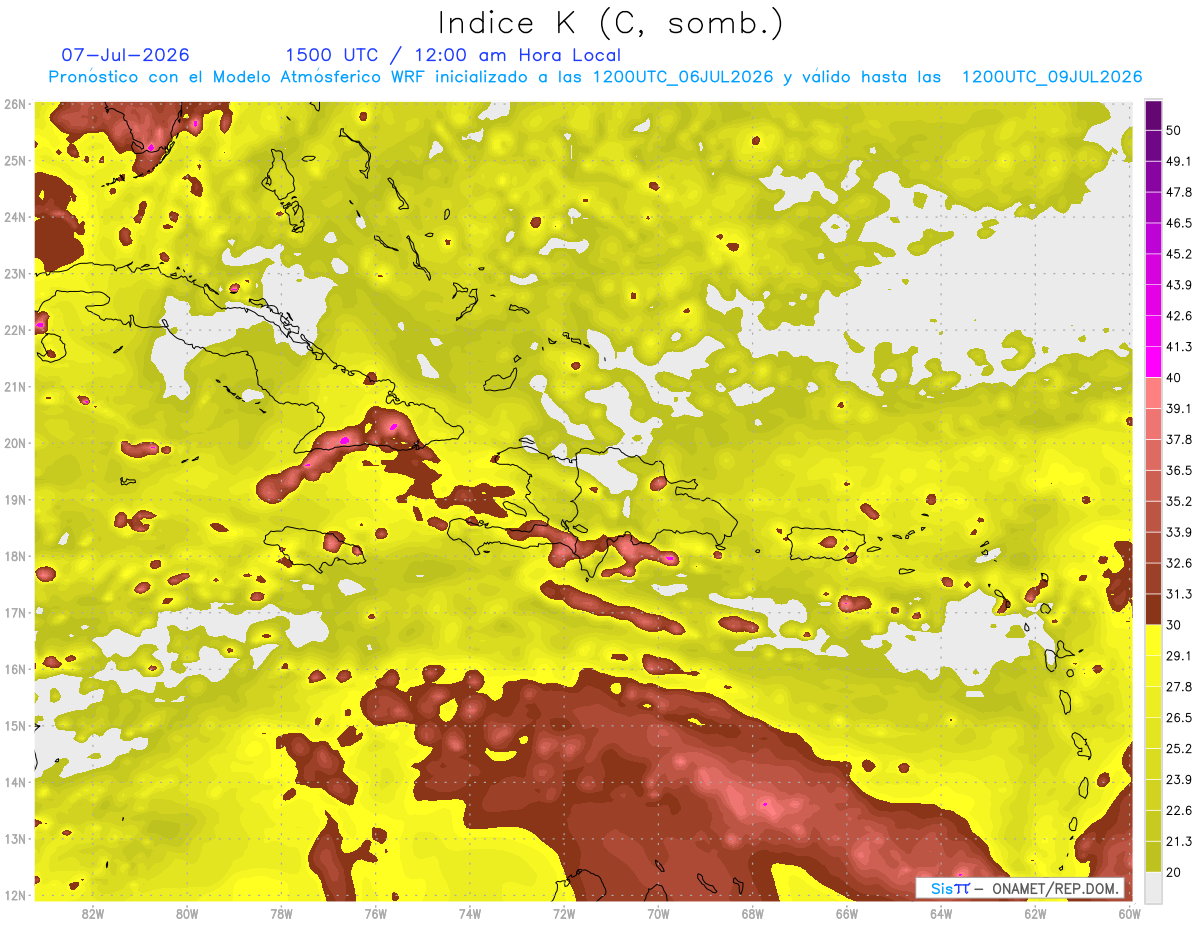Click the 66W longitude label
Image resolution: width=1200 pixels, height=927 pixels.
847,913
